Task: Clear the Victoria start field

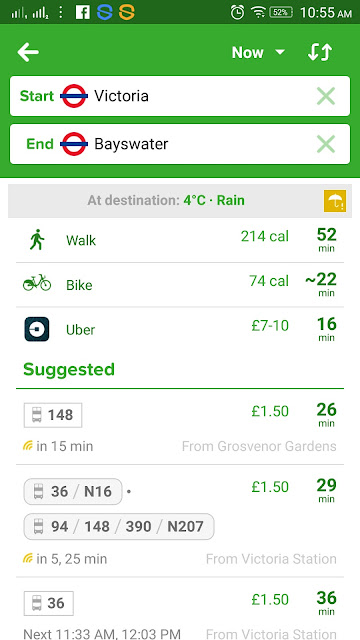Action: coord(326,96)
